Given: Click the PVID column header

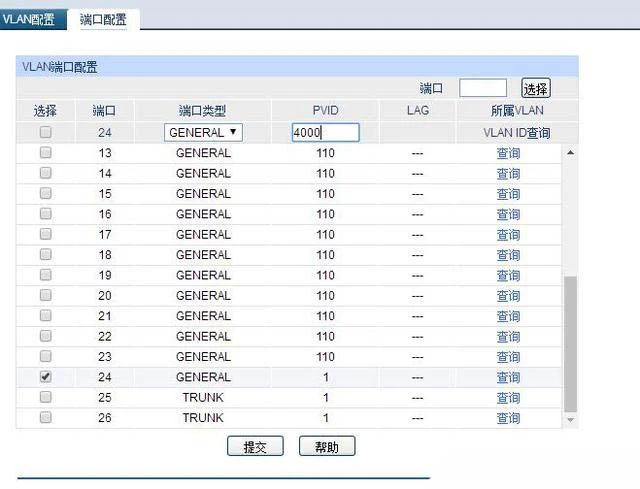Looking at the screenshot, I should click(x=325, y=111).
